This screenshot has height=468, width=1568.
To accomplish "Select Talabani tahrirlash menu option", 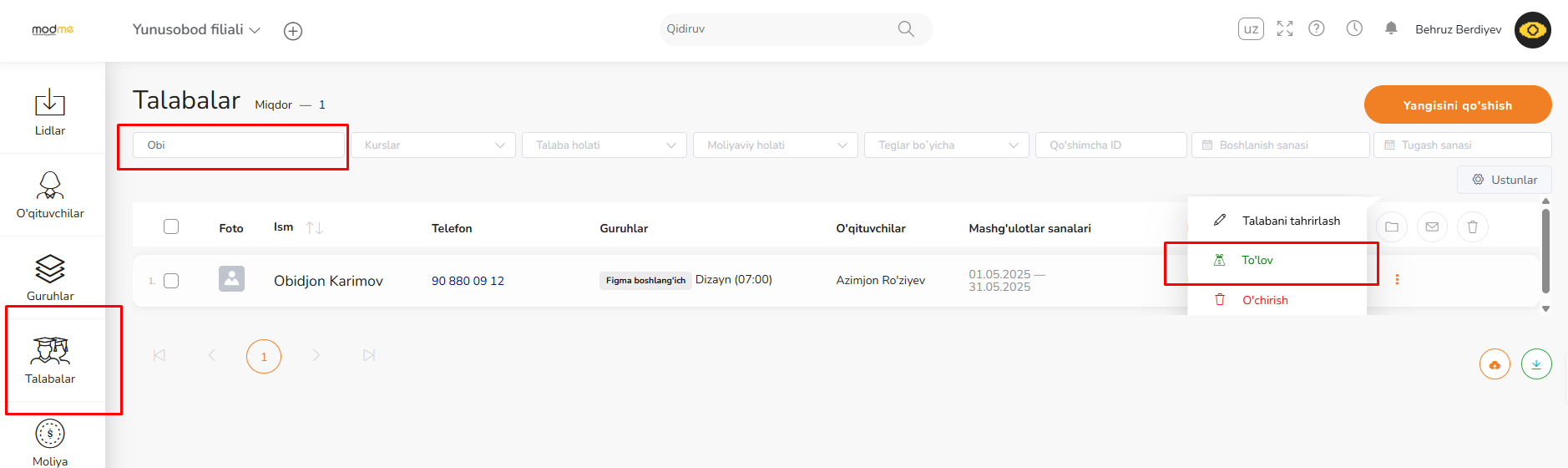I will click(x=1290, y=221).
